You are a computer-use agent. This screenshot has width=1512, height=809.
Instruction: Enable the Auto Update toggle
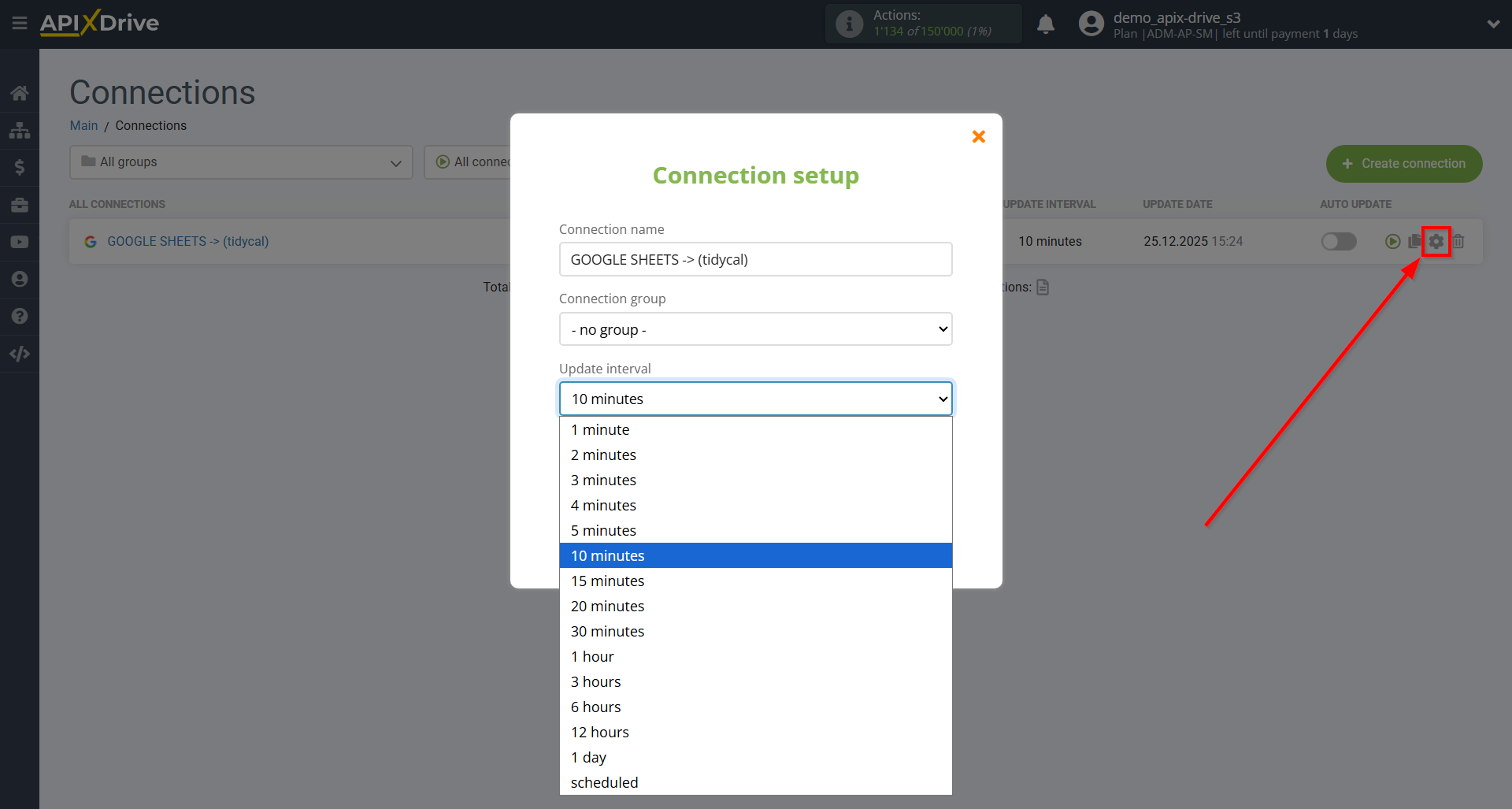(1339, 242)
